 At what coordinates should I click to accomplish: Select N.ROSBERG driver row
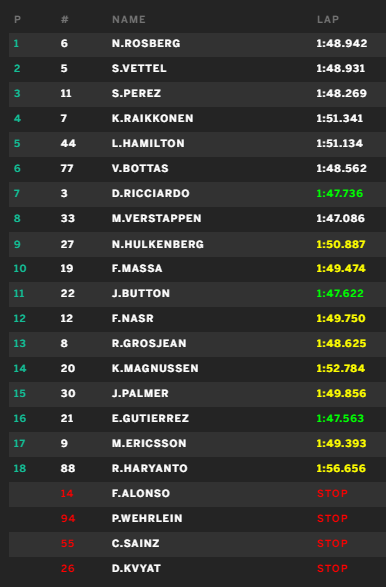pyautogui.click(x=197, y=44)
